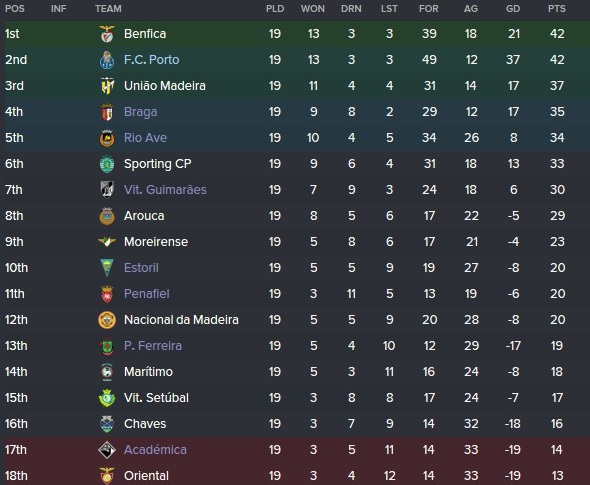Open the União Madeira crest icon
Screen dimensions: 590x485
click(x=107, y=86)
